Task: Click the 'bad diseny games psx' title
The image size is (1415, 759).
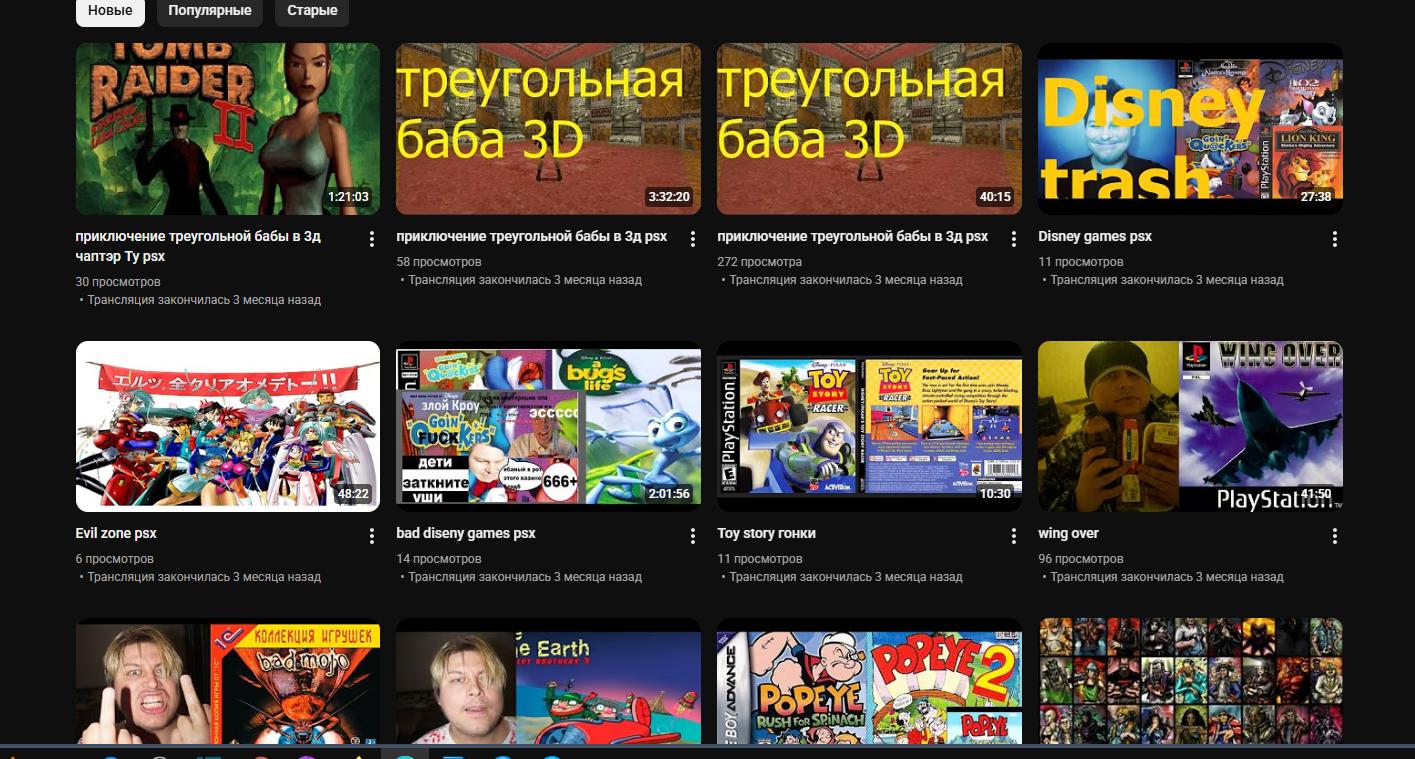Action: pos(466,534)
